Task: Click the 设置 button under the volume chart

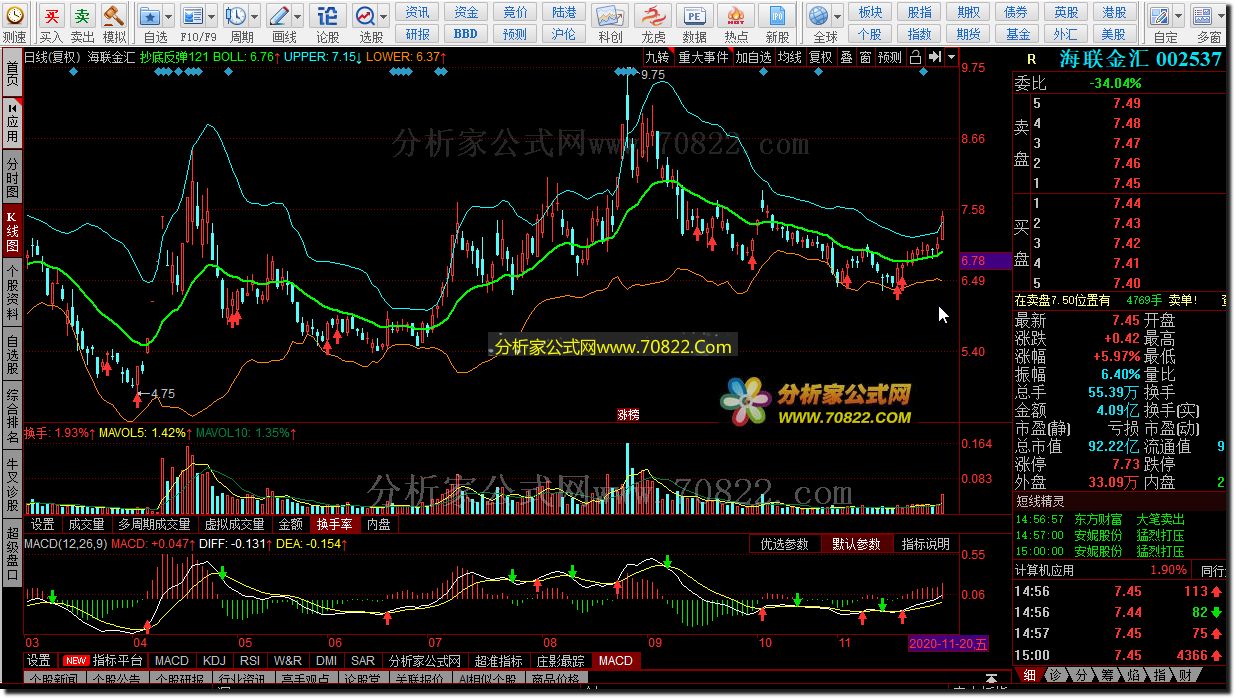Action: coord(42,524)
